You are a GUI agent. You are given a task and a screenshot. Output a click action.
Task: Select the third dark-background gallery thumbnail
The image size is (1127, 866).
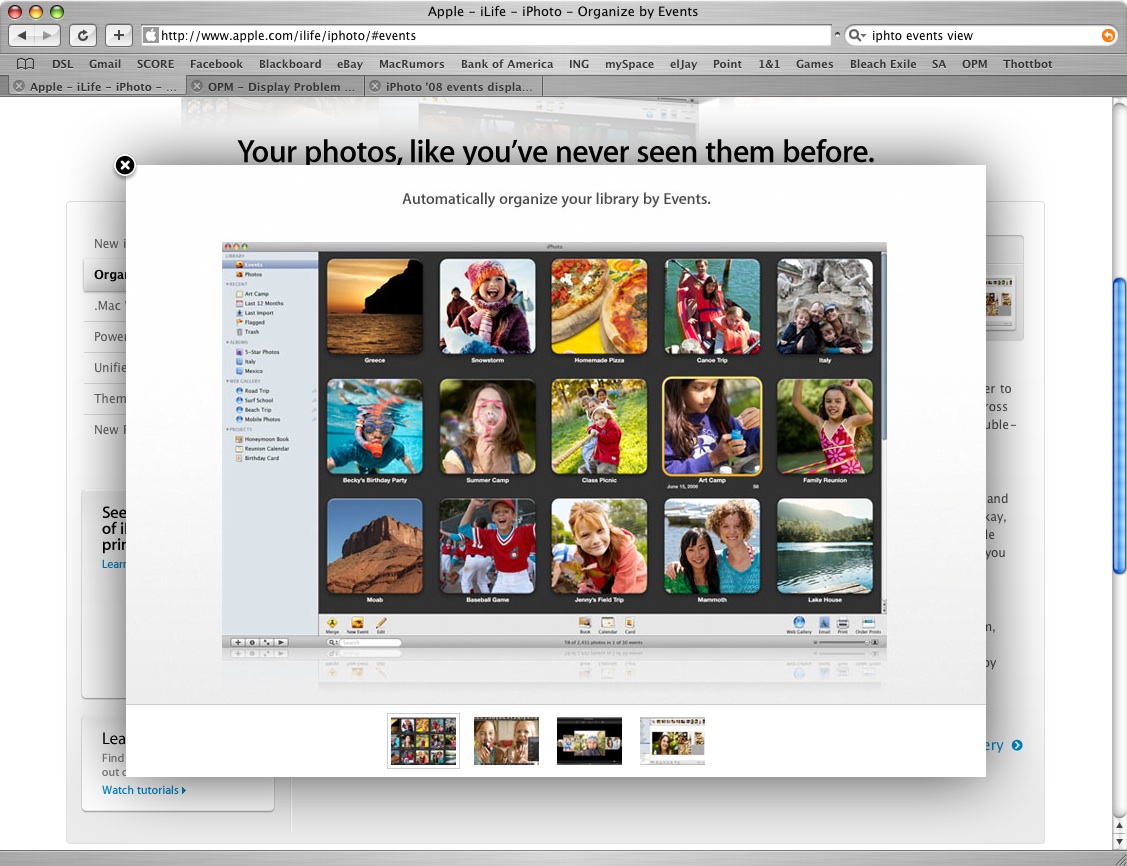[589, 741]
